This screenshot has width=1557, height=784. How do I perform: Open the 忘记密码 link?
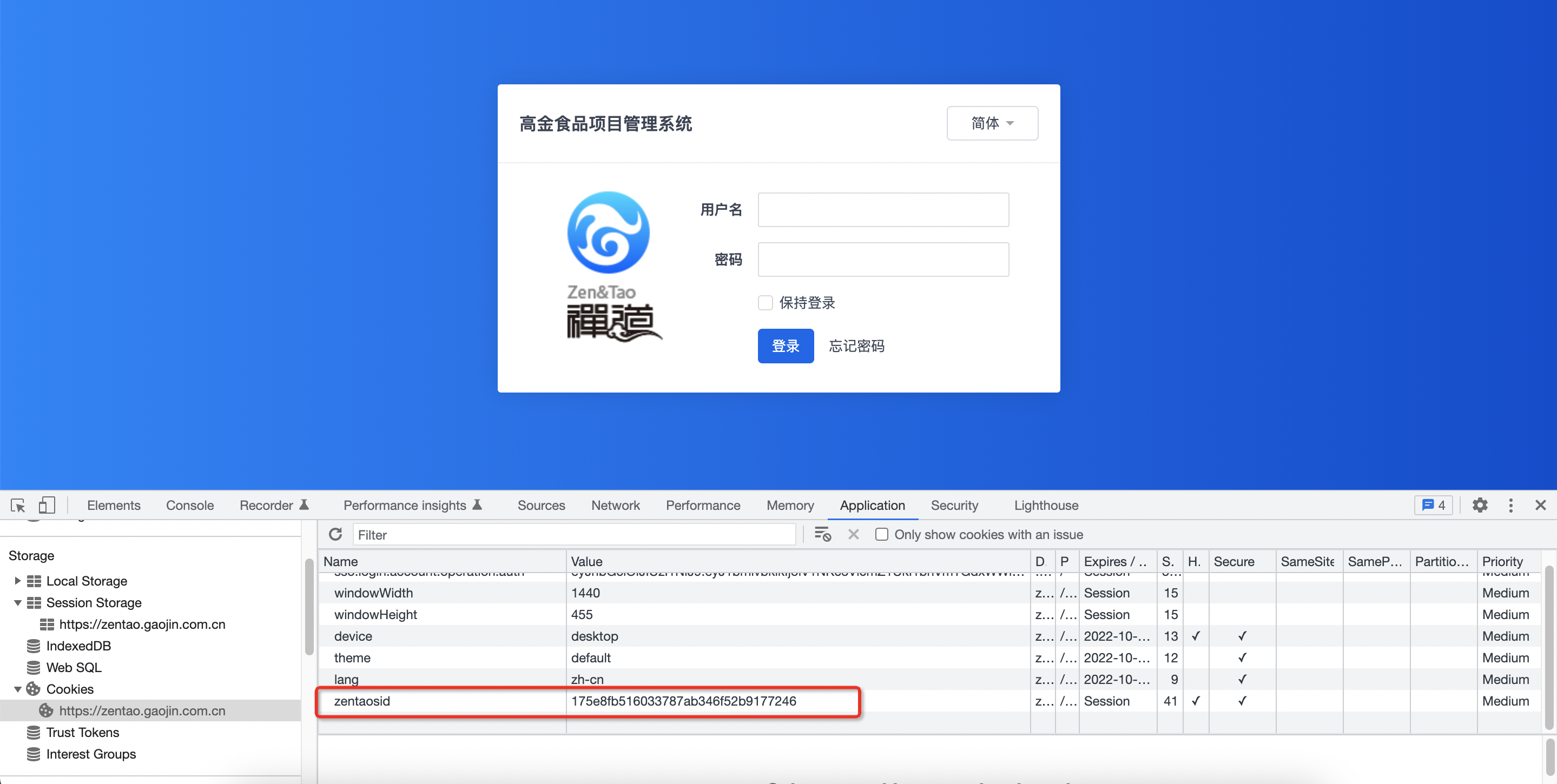pyautogui.click(x=856, y=346)
